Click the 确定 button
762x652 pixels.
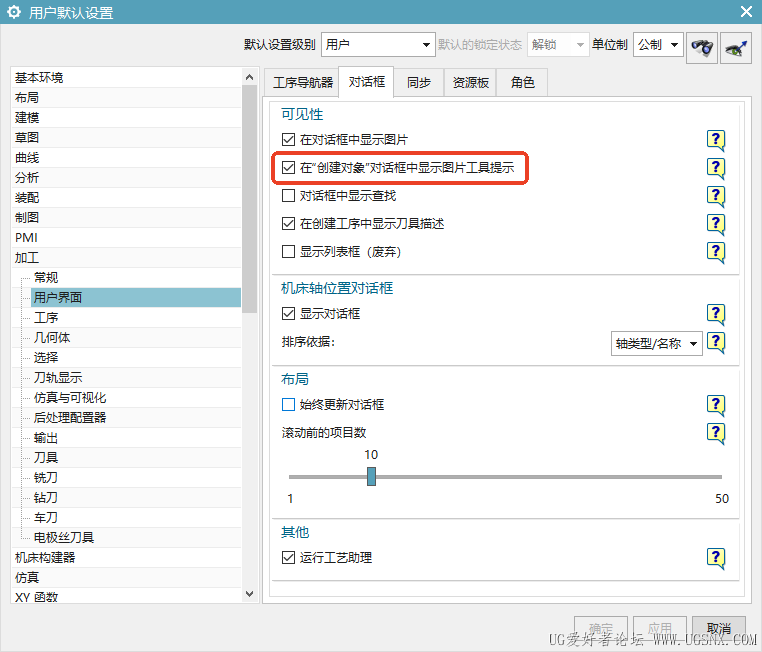tap(601, 629)
